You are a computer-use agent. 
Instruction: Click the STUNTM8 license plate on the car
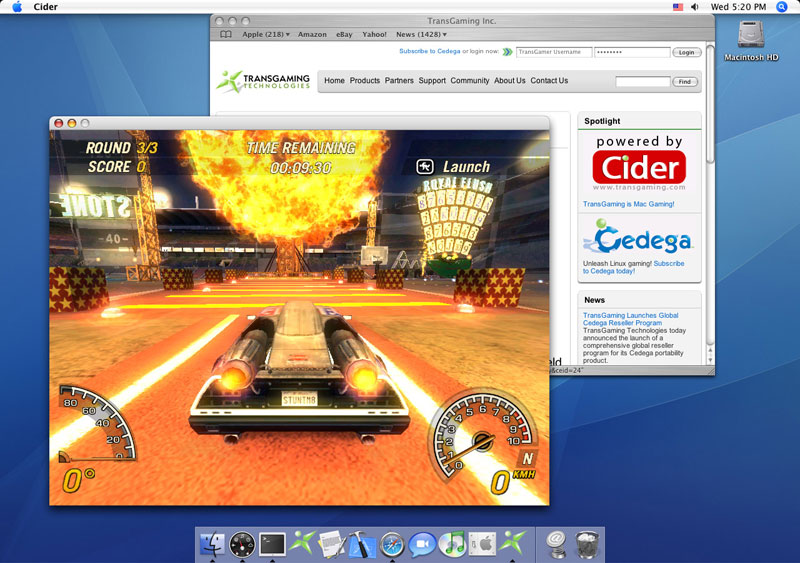coord(299,399)
